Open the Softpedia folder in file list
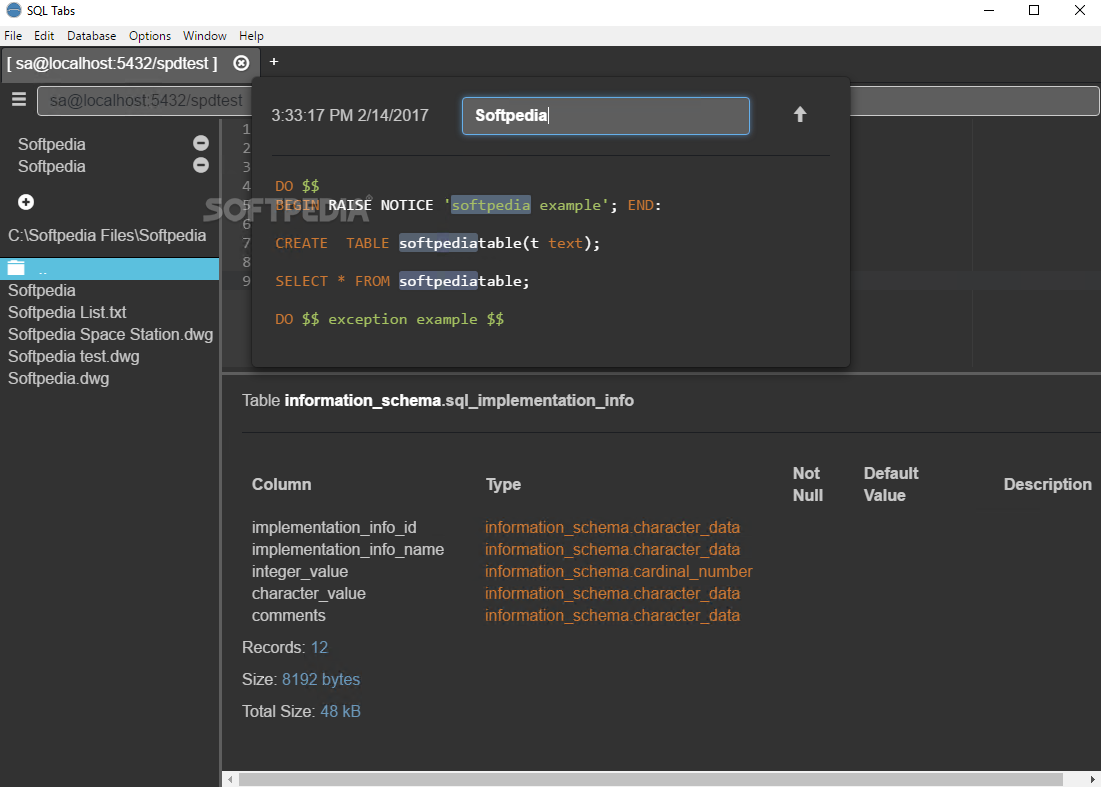The image size is (1101, 787). 41,290
